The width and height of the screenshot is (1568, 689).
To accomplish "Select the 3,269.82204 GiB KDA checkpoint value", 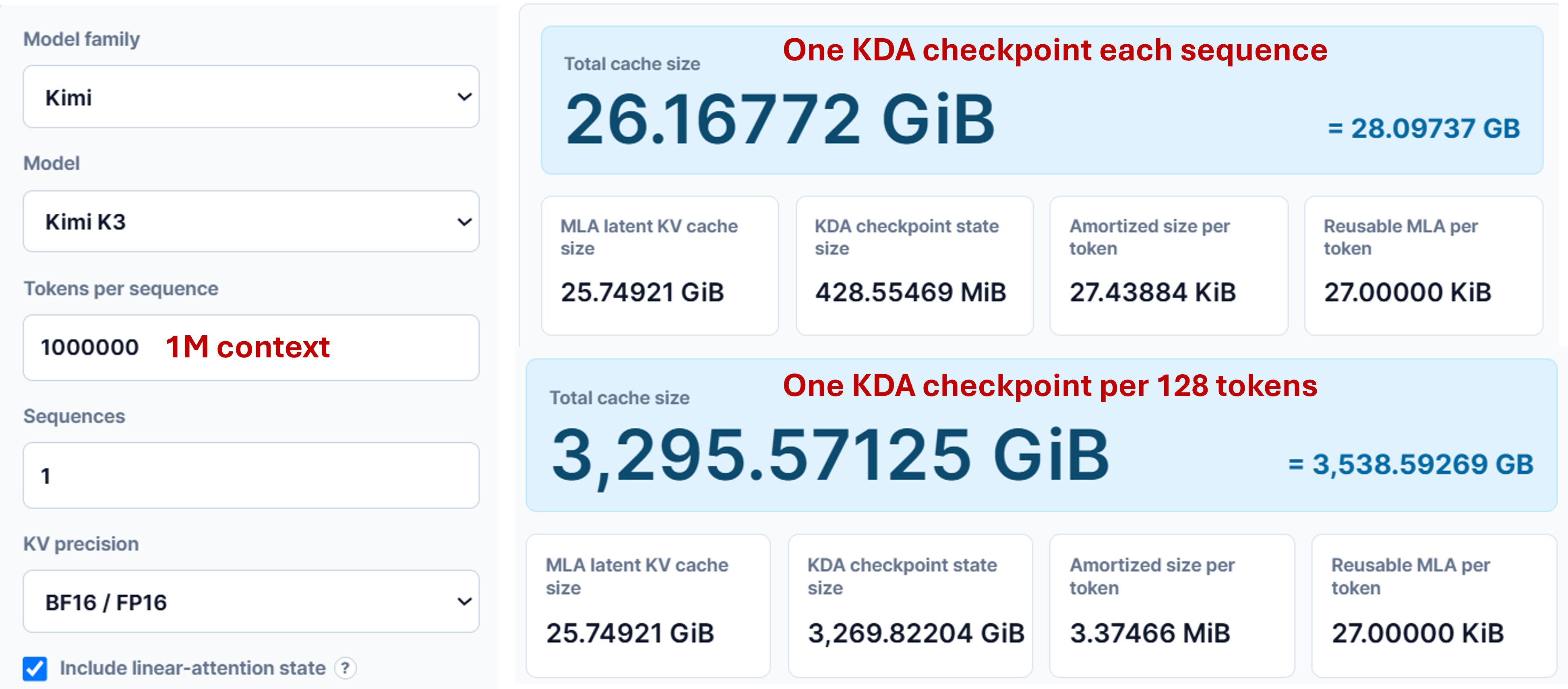I will 916,633.
